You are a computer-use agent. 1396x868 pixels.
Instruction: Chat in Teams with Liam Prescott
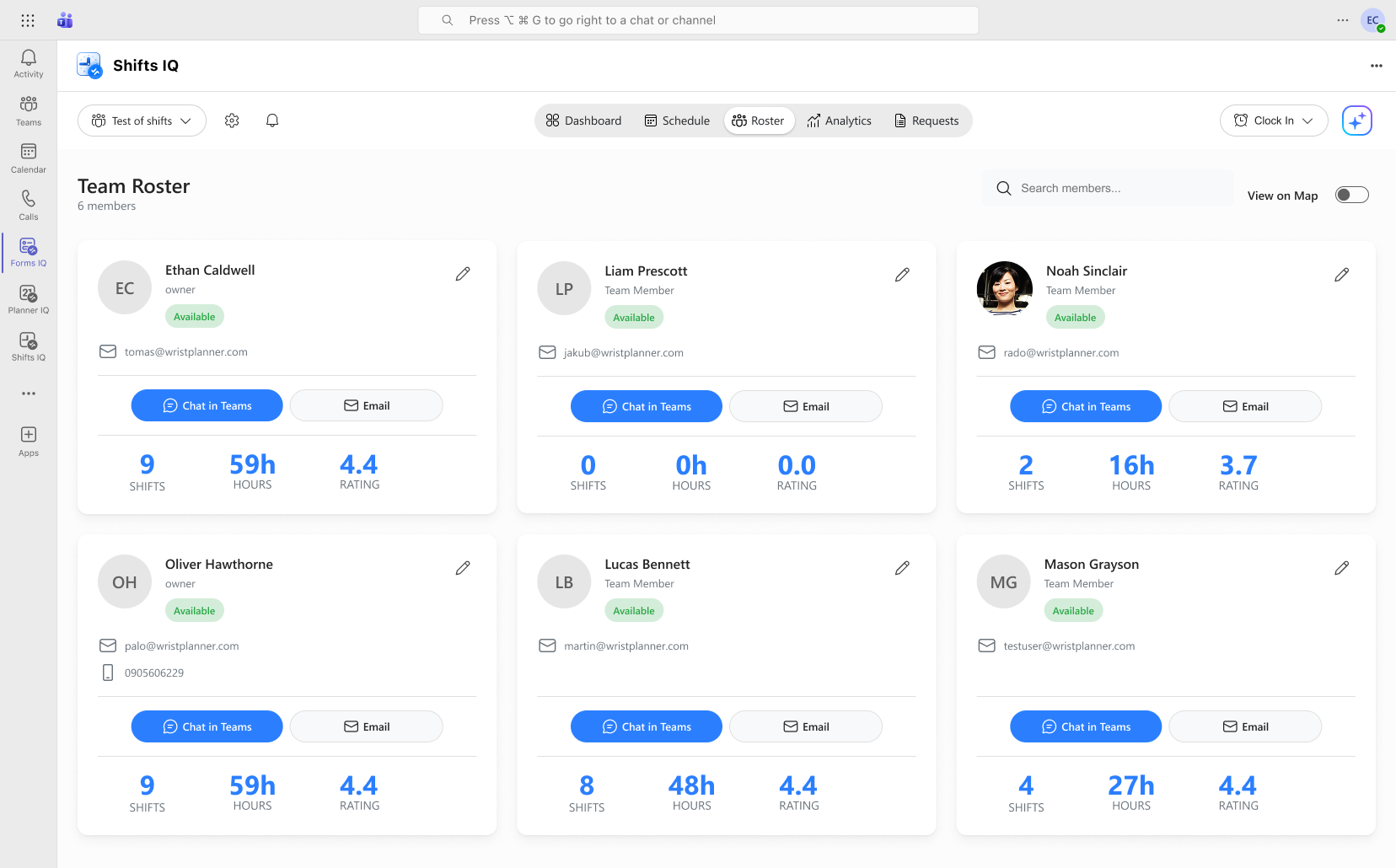647,406
